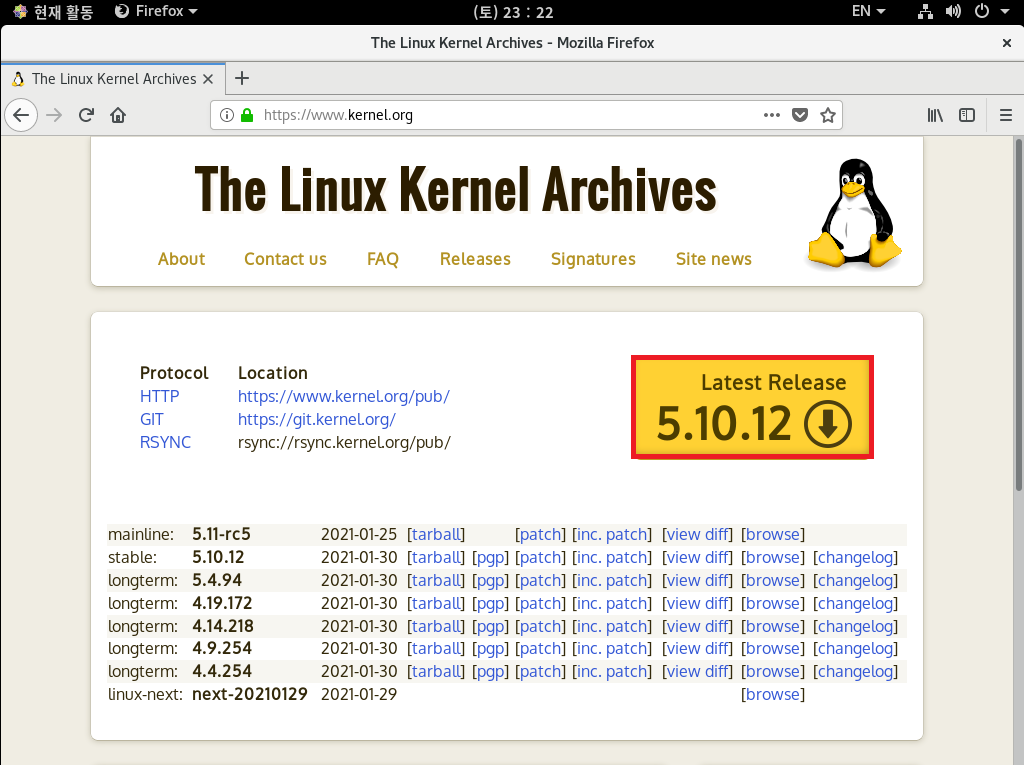1024x765 pixels.
Task: Open Firefox hamburger menu
Action: [x=1006, y=116]
